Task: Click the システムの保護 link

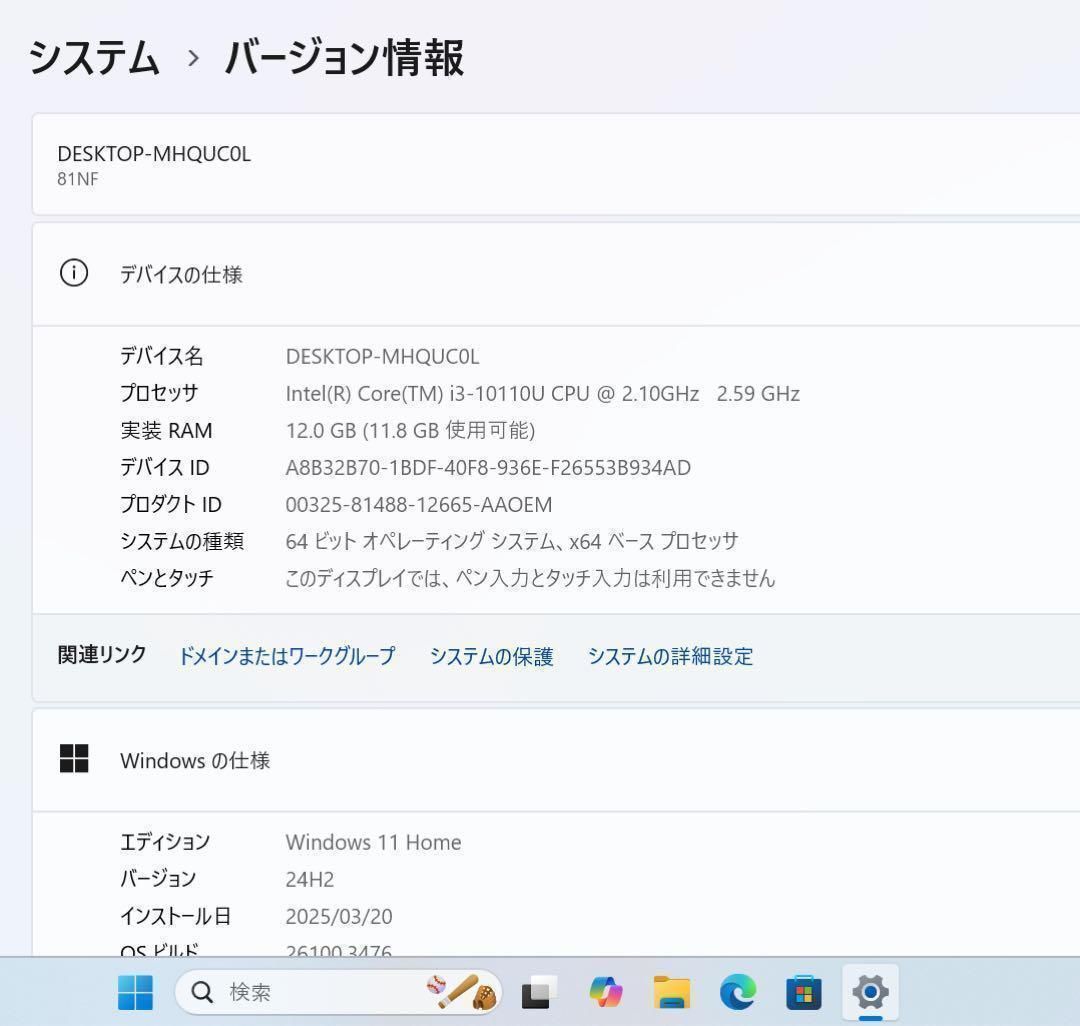Action: (x=492, y=657)
